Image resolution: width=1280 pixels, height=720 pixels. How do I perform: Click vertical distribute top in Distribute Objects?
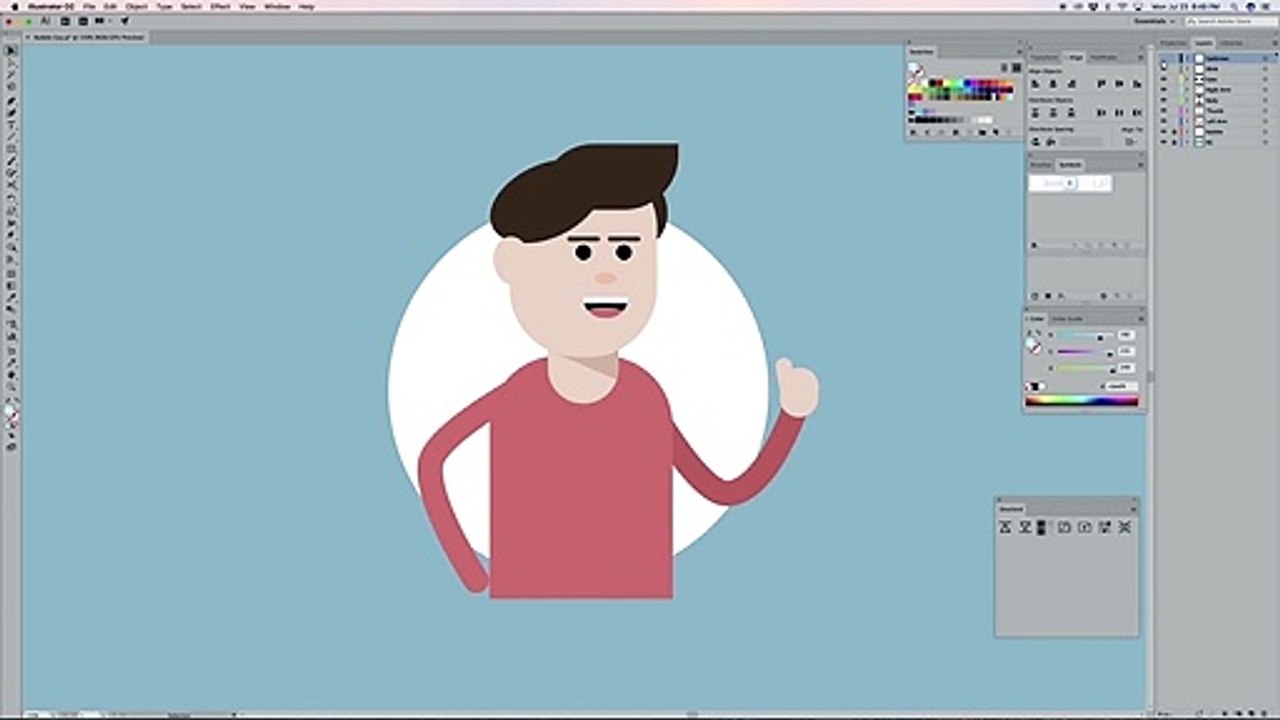(1035, 113)
